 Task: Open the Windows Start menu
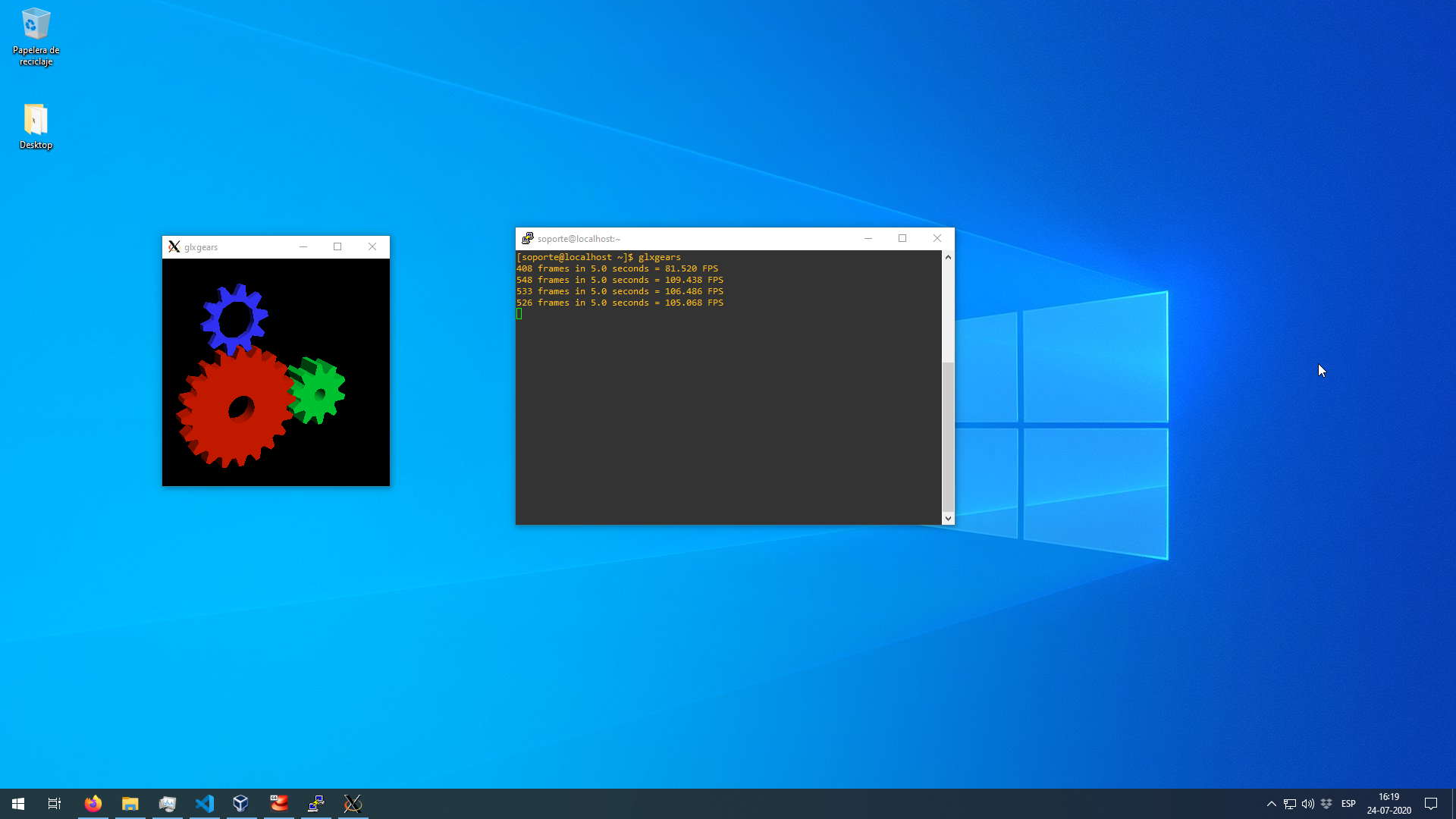pyautogui.click(x=18, y=804)
